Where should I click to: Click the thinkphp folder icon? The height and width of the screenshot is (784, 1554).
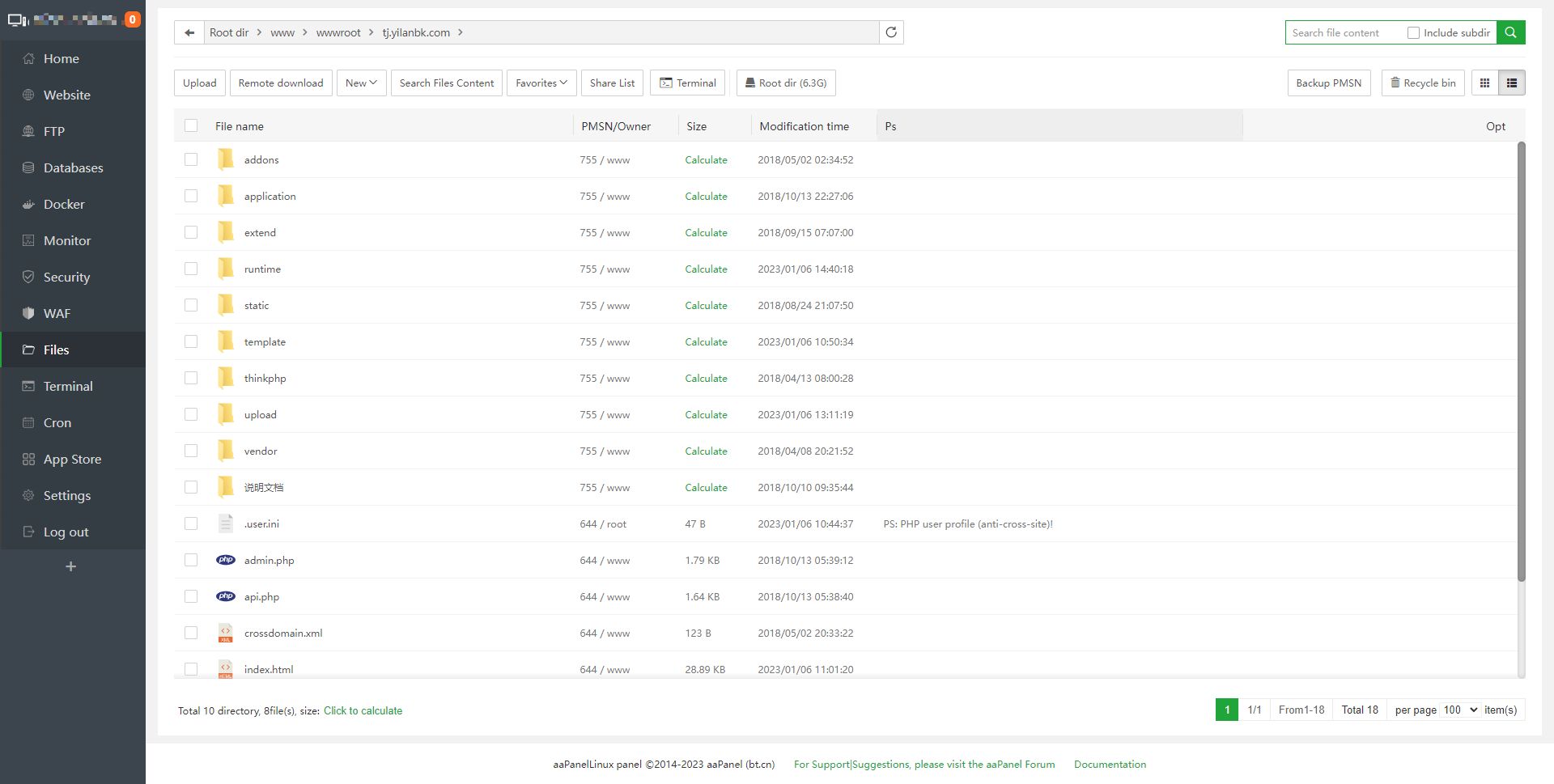(x=226, y=378)
